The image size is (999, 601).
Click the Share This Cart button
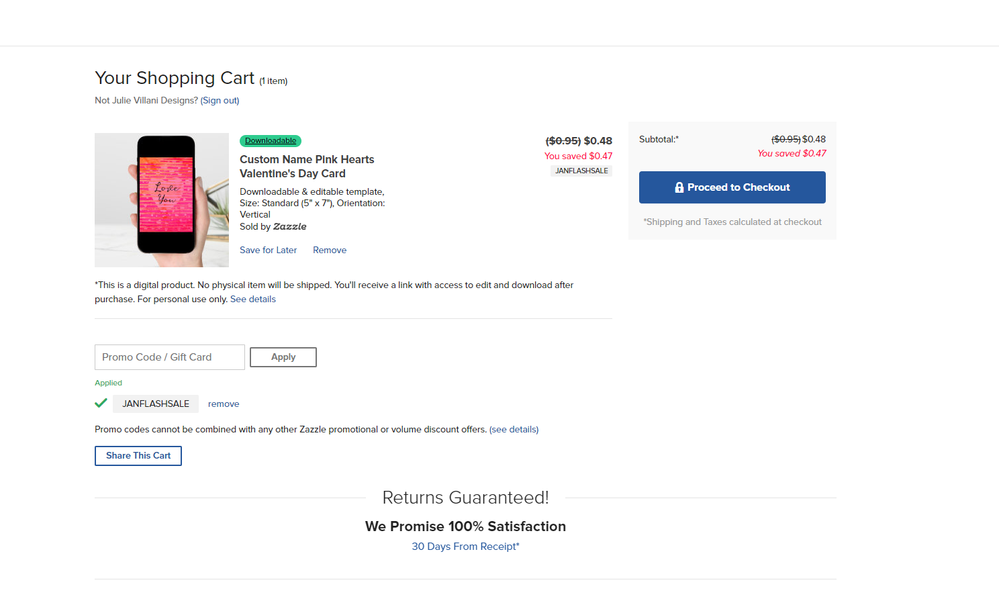click(x=138, y=456)
